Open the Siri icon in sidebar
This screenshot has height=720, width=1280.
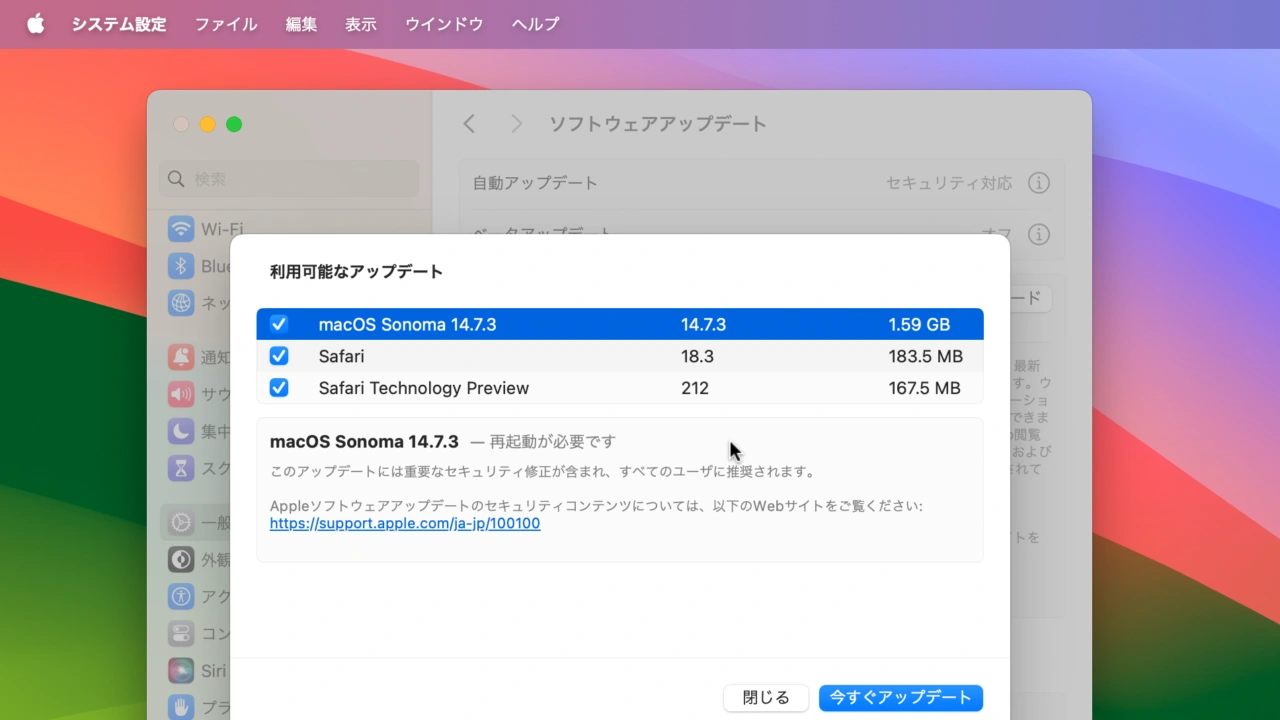click(x=181, y=670)
